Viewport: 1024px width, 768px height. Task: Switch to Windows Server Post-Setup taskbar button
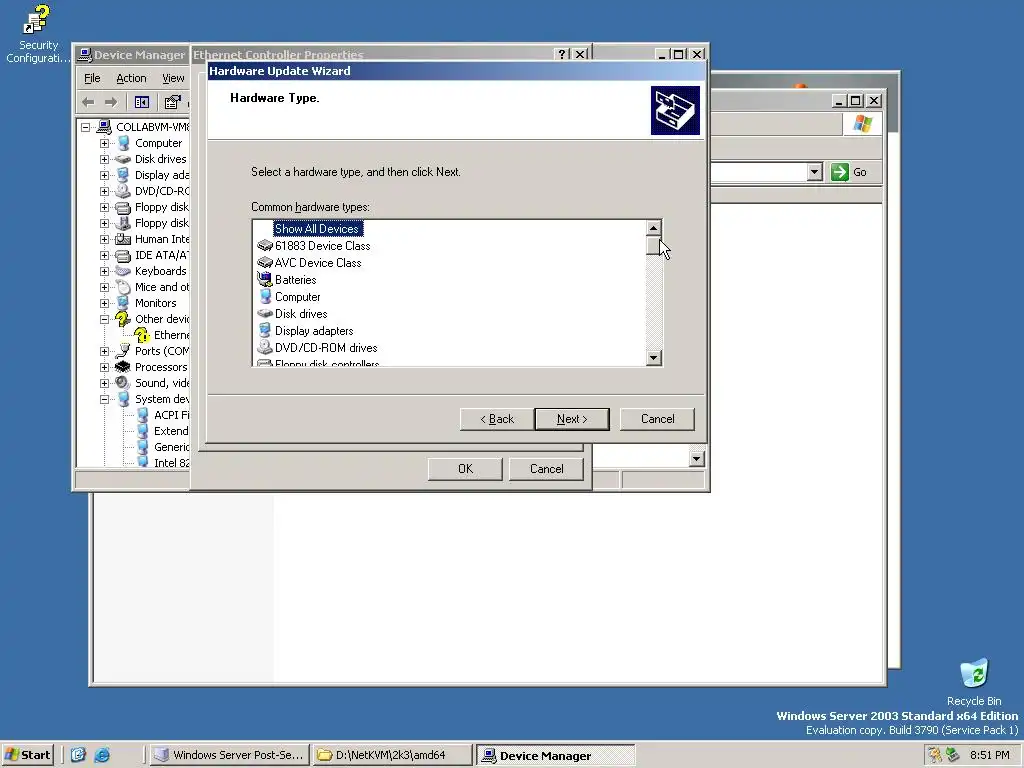coord(229,755)
